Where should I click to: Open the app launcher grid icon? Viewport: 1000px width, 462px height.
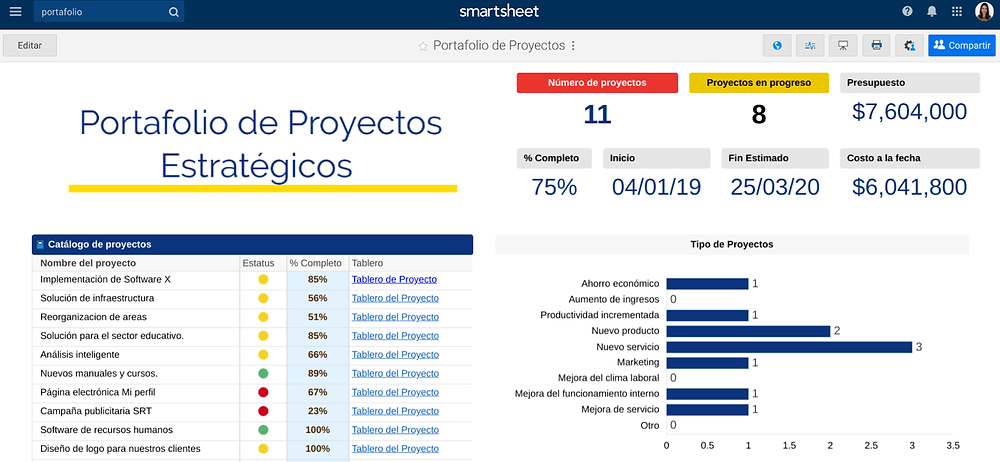(957, 11)
